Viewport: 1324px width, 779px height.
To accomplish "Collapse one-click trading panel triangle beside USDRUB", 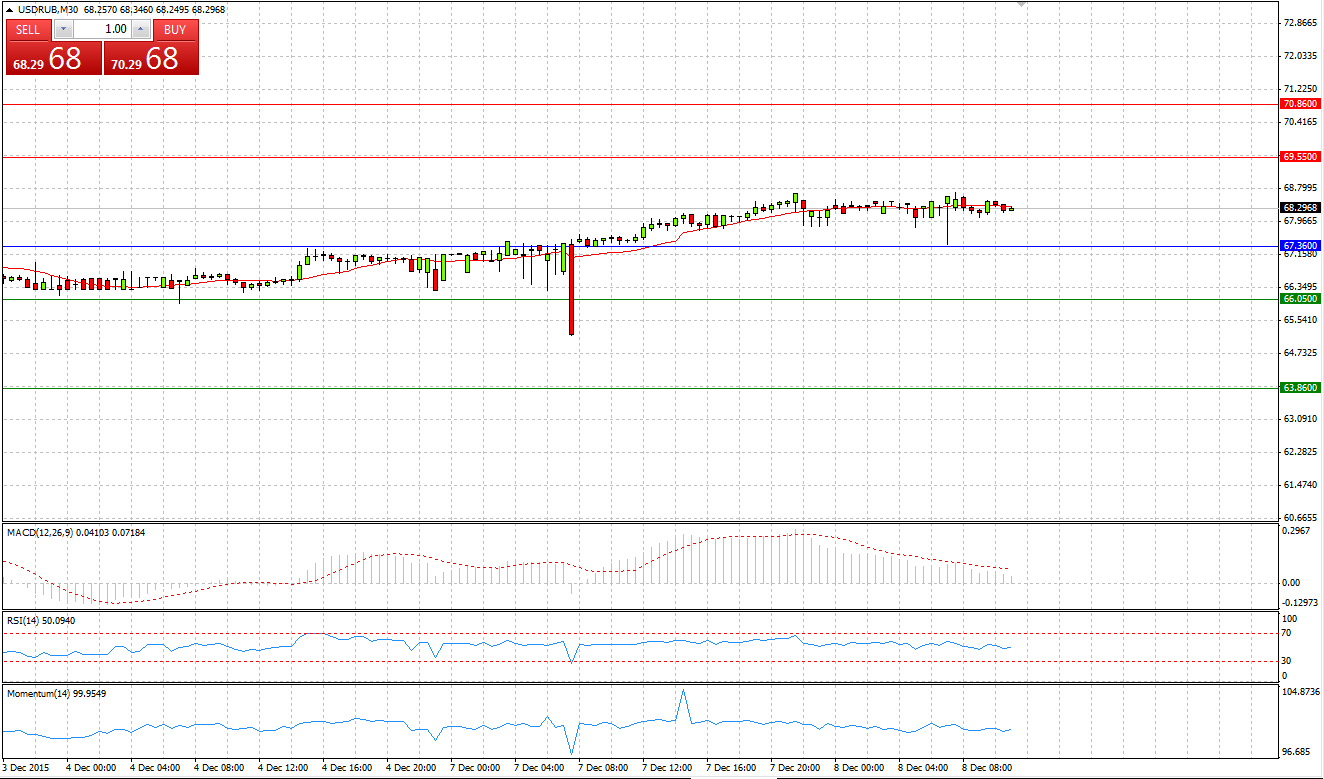I will point(10,9).
